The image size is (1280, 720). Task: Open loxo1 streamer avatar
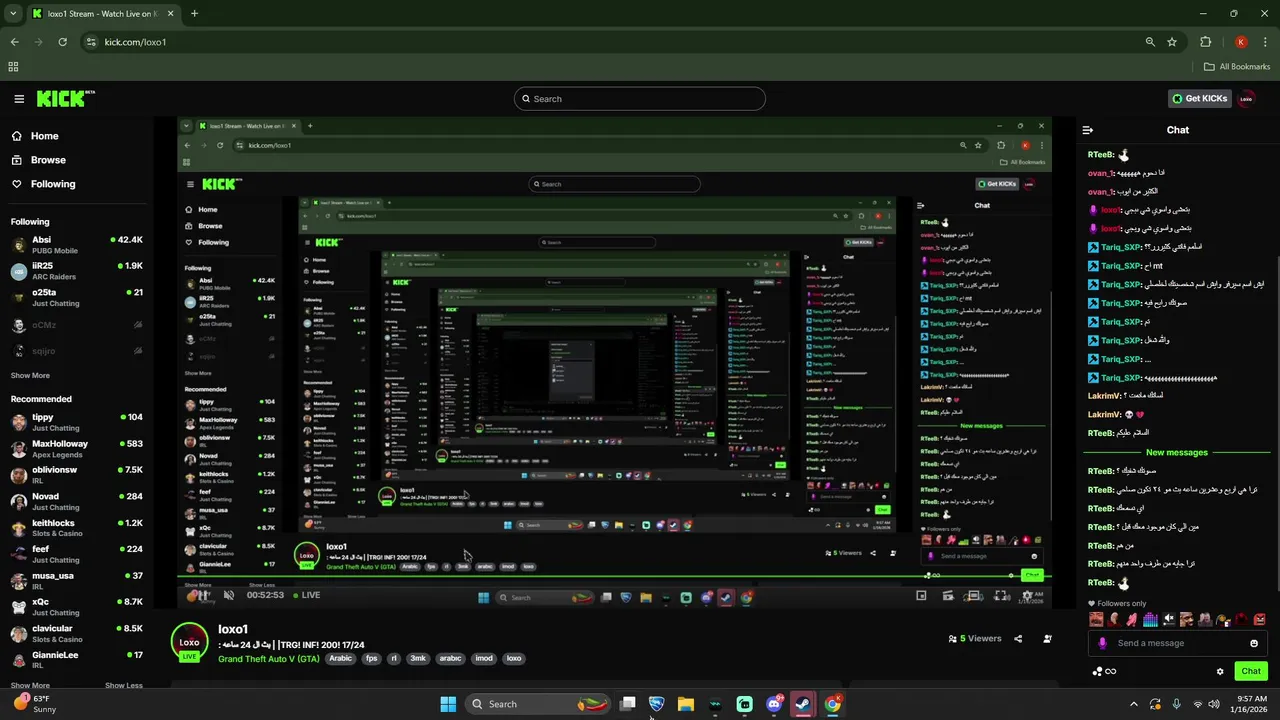189,643
